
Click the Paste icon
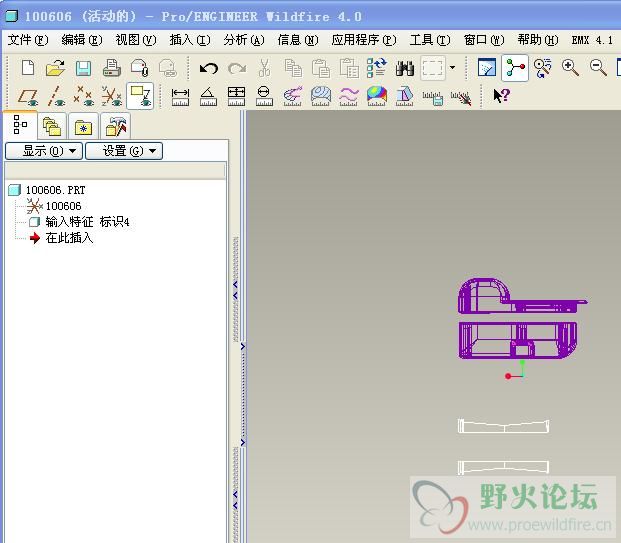pos(321,68)
